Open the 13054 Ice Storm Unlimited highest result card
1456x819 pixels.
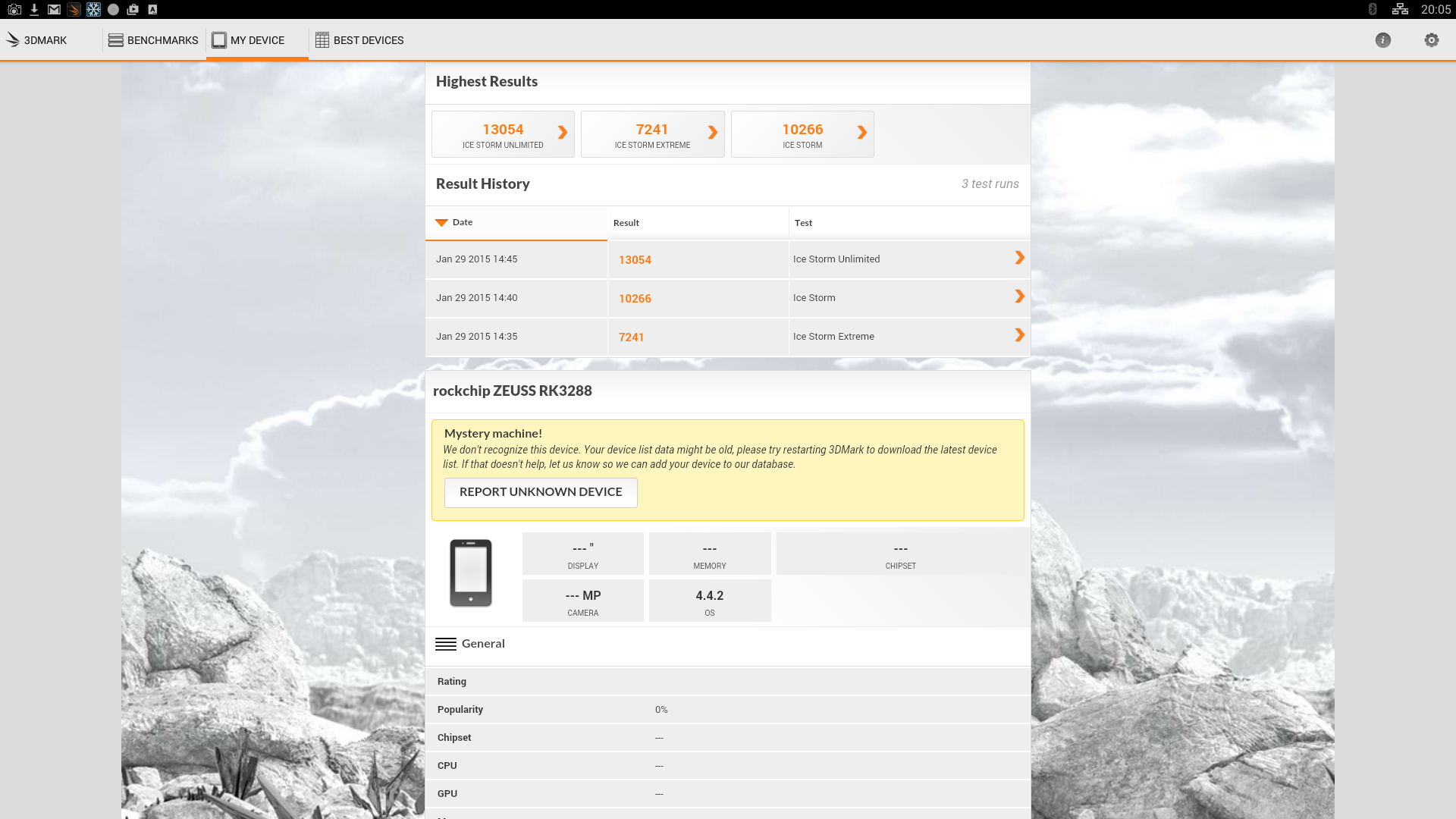[503, 134]
